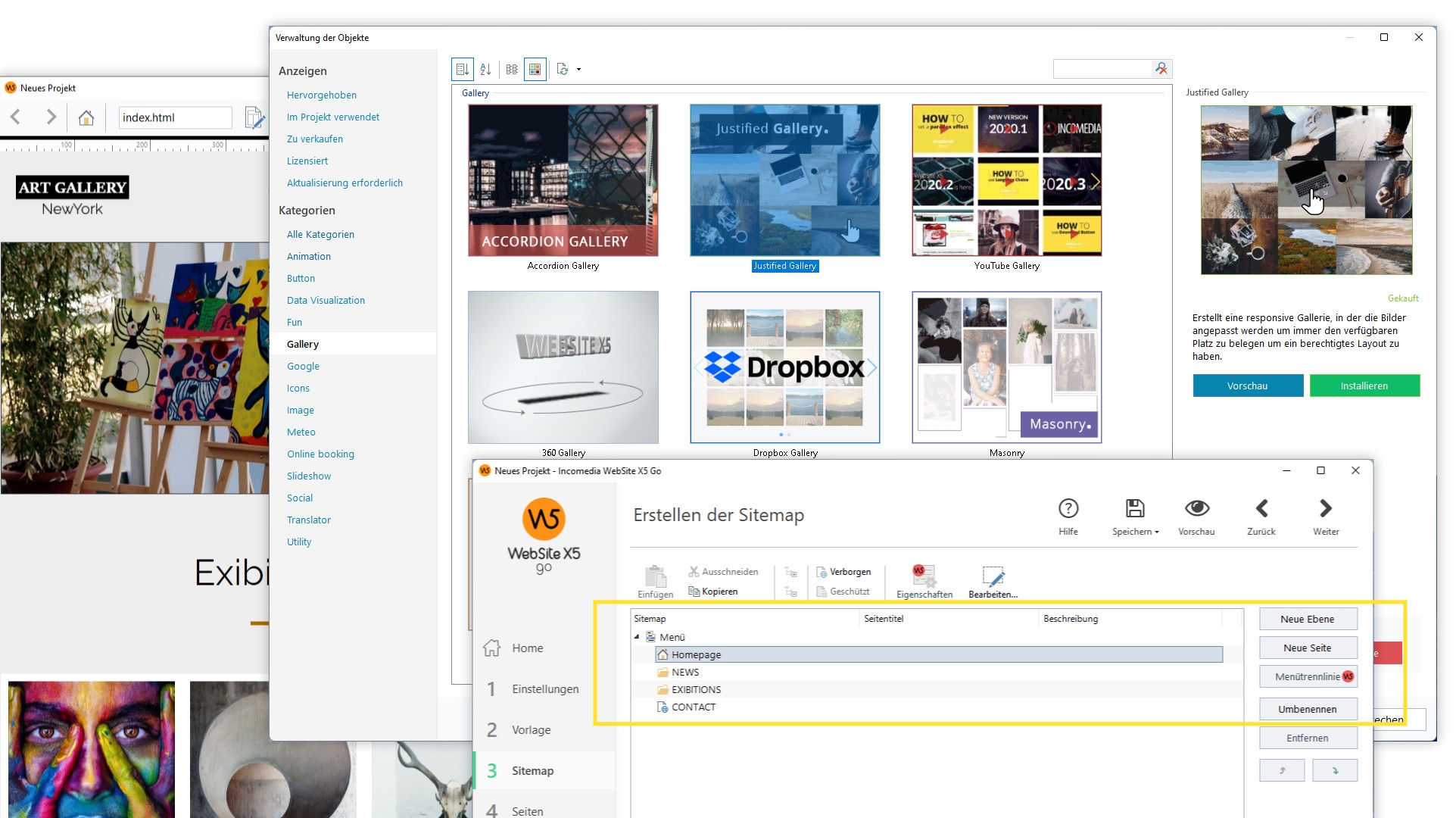1456x818 pixels.
Task: Move sitemap item up arrow button
Action: 1282,770
